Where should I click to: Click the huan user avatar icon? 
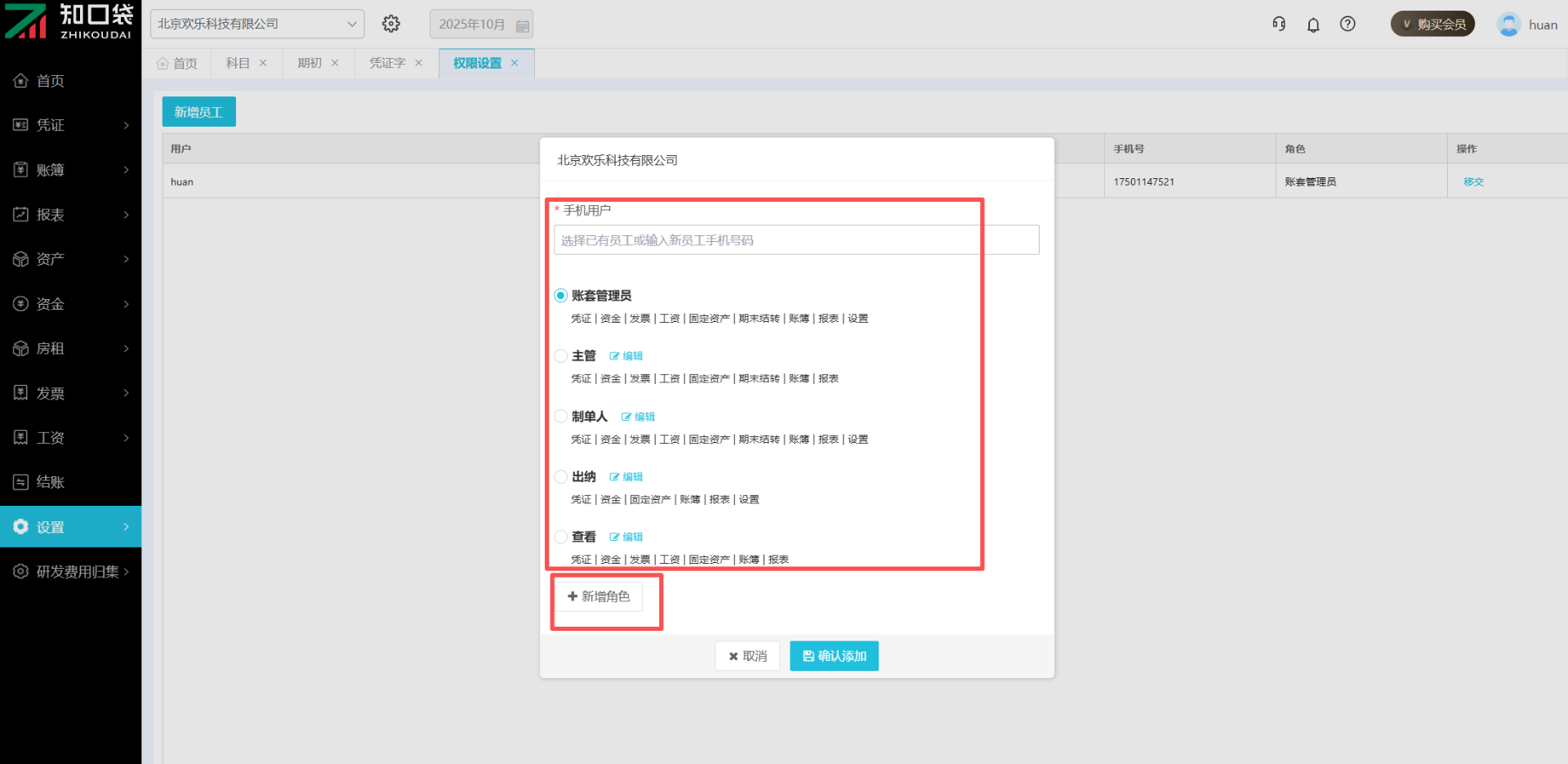click(1508, 25)
